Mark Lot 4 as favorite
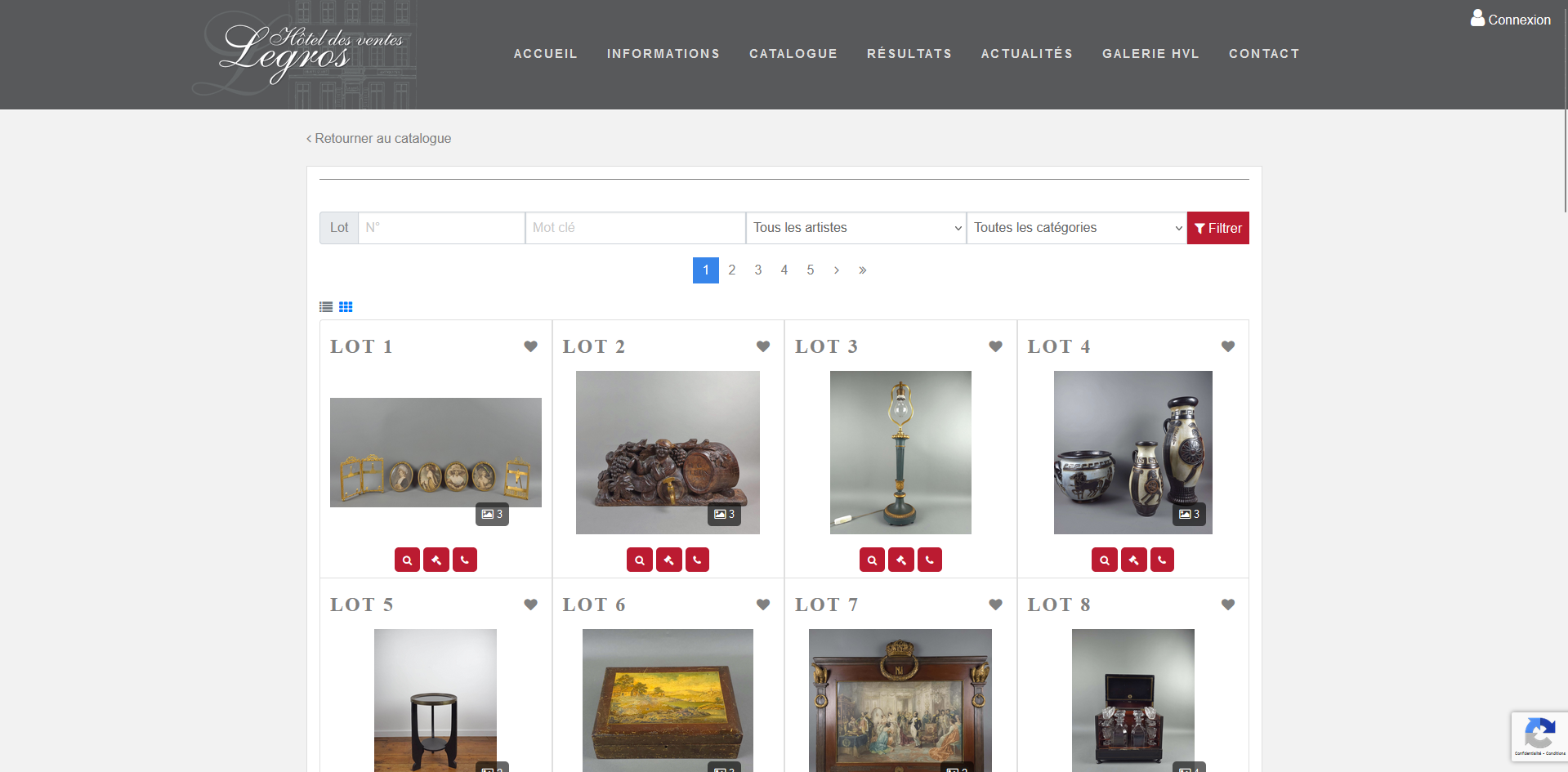 [x=1228, y=346]
